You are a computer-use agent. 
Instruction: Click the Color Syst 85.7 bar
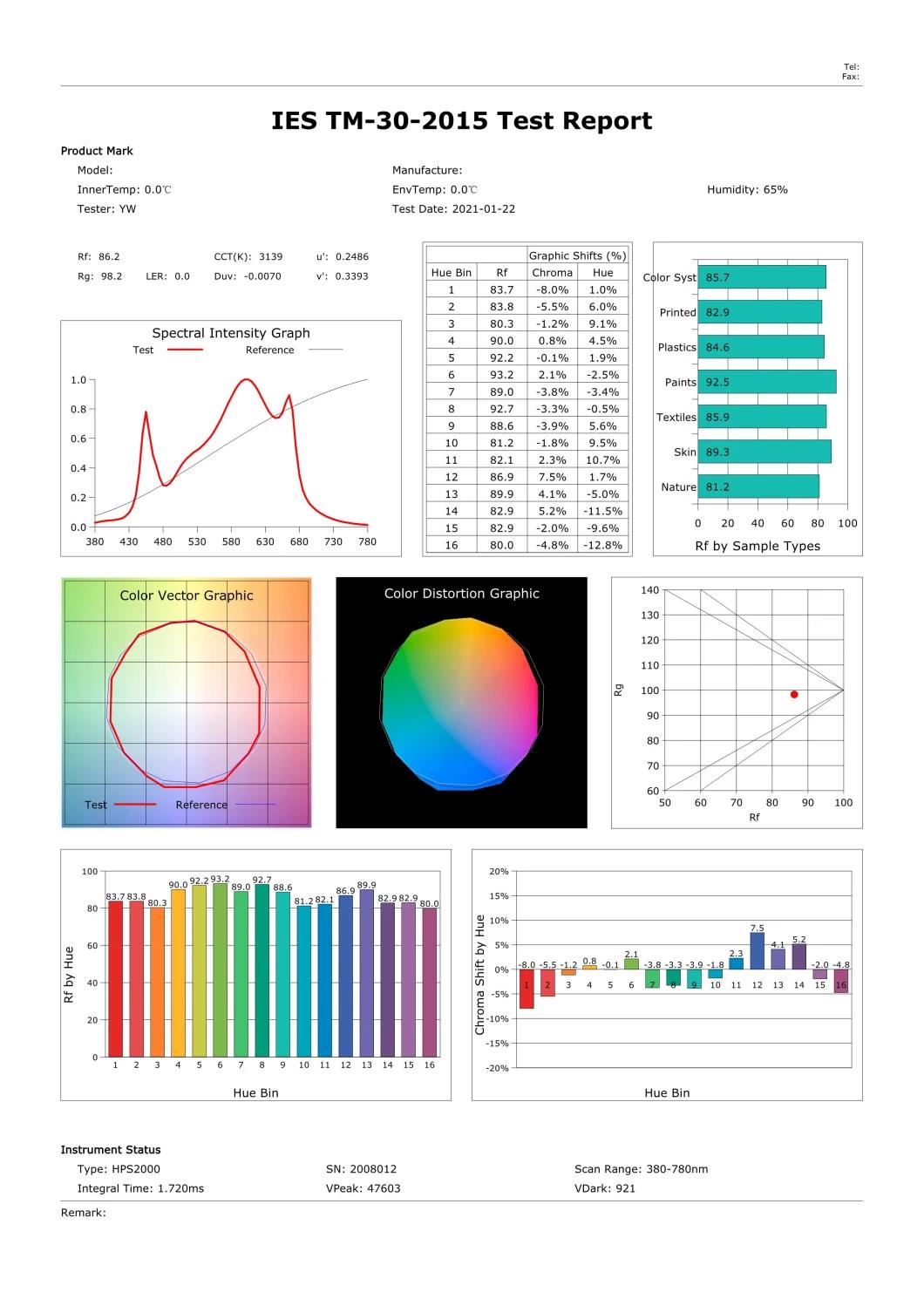(x=762, y=277)
